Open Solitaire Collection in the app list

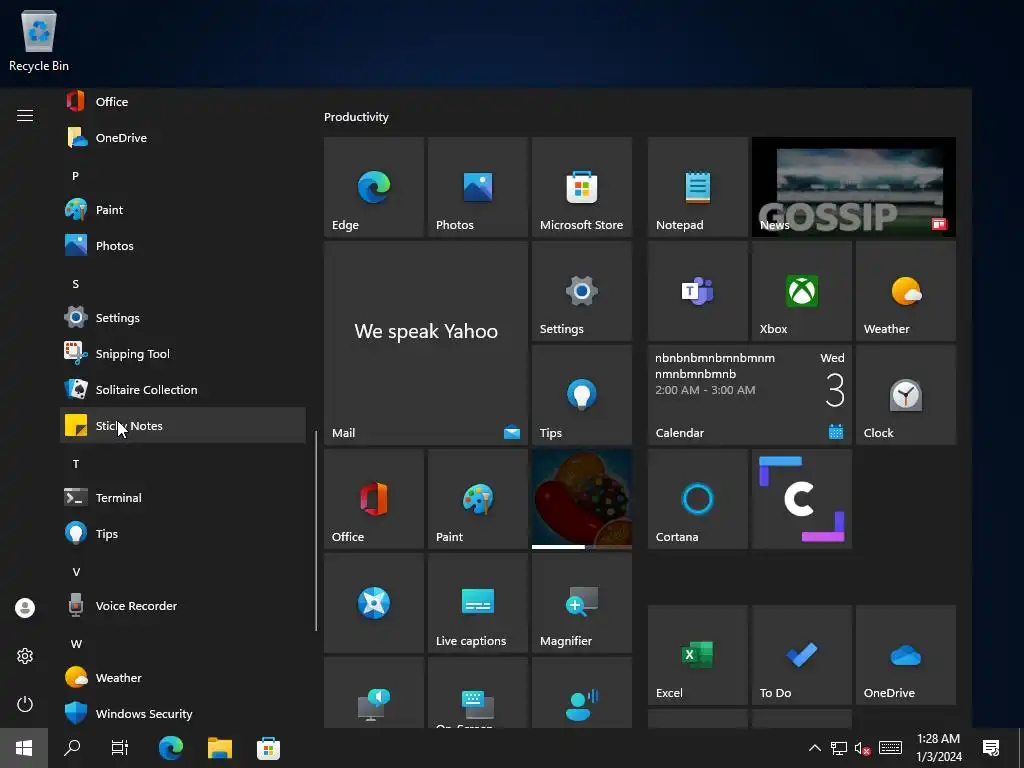point(183,389)
